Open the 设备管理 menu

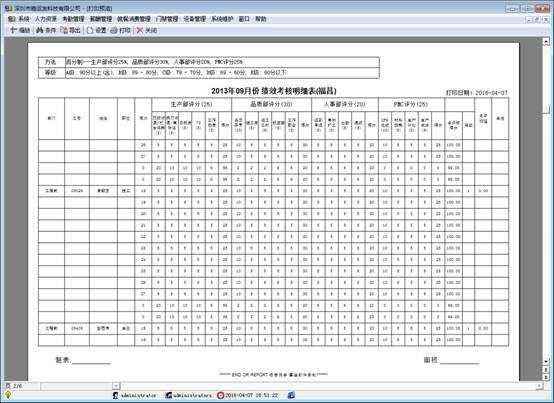point(195,19)
